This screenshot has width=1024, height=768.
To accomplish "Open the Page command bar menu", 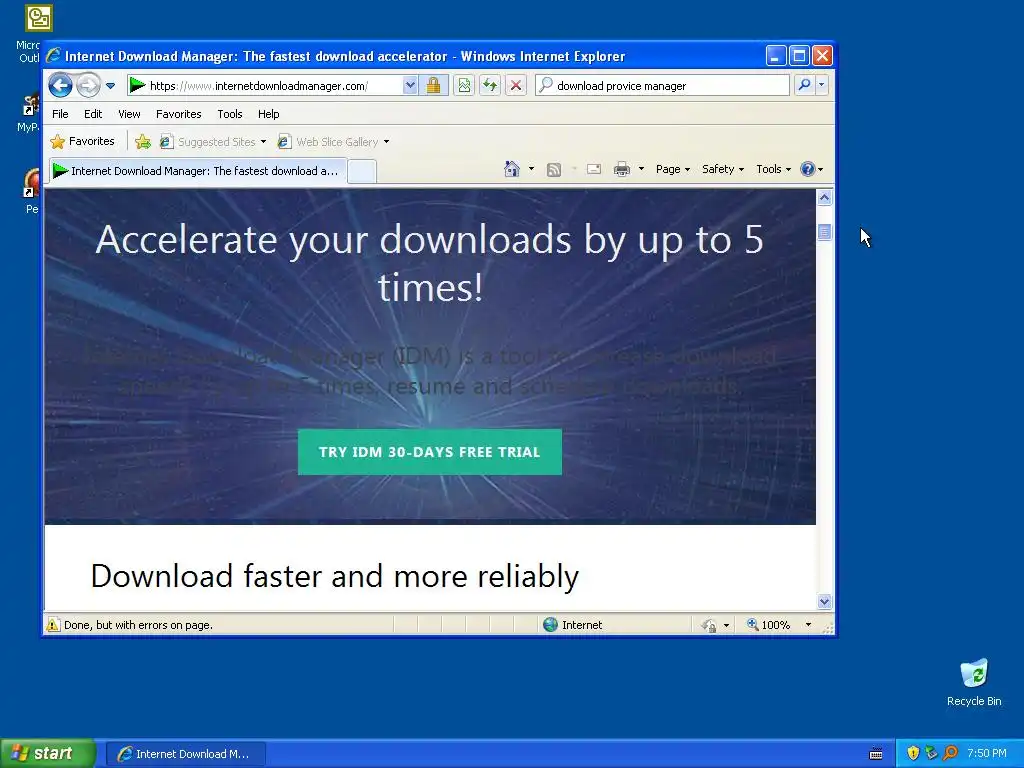I will click(673, 169).
